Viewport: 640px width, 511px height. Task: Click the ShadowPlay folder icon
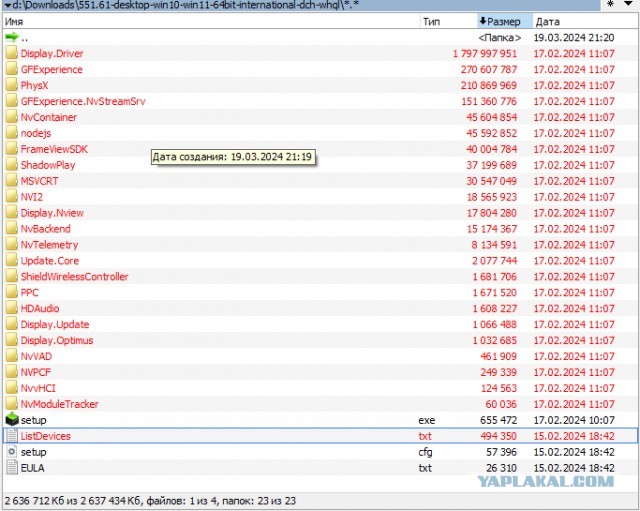[x=12, y=164]
